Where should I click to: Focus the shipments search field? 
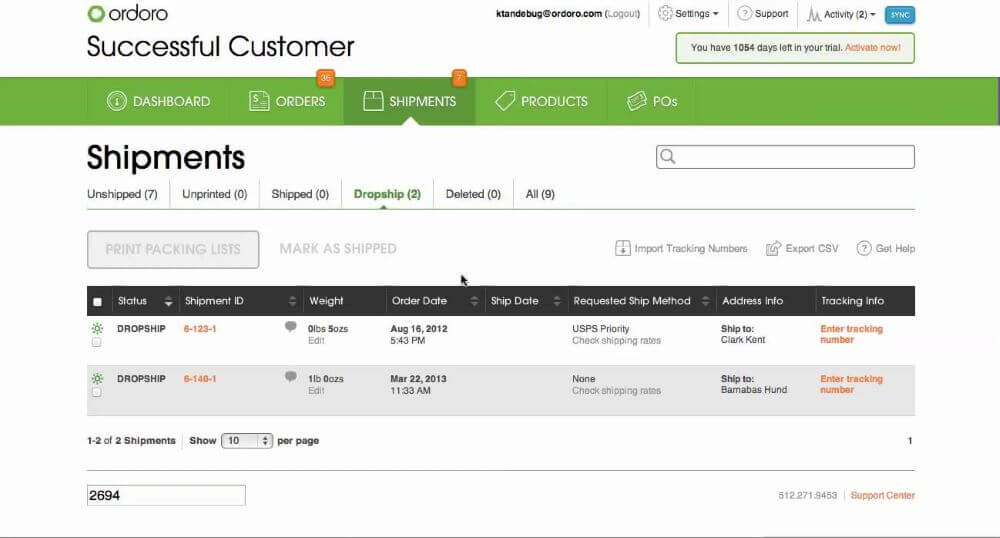785,157
